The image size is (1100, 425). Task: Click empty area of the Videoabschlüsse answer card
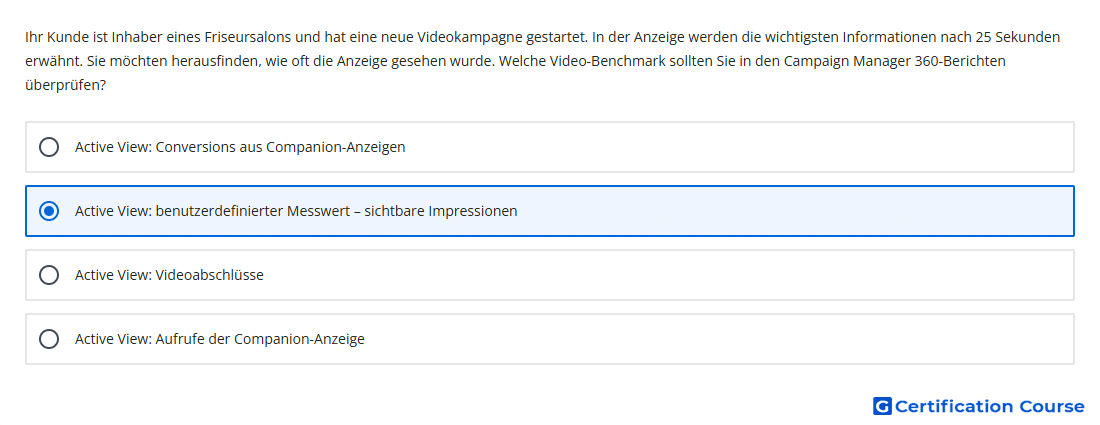click(x=666, y=275)
